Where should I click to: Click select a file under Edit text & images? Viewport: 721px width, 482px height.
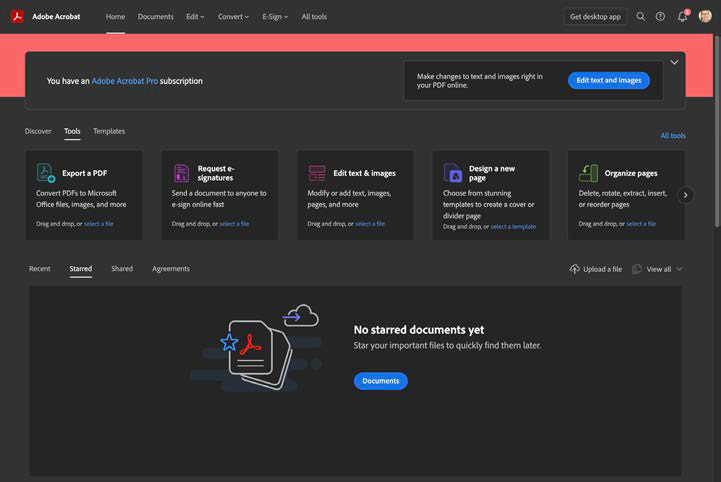coord(370,224)
